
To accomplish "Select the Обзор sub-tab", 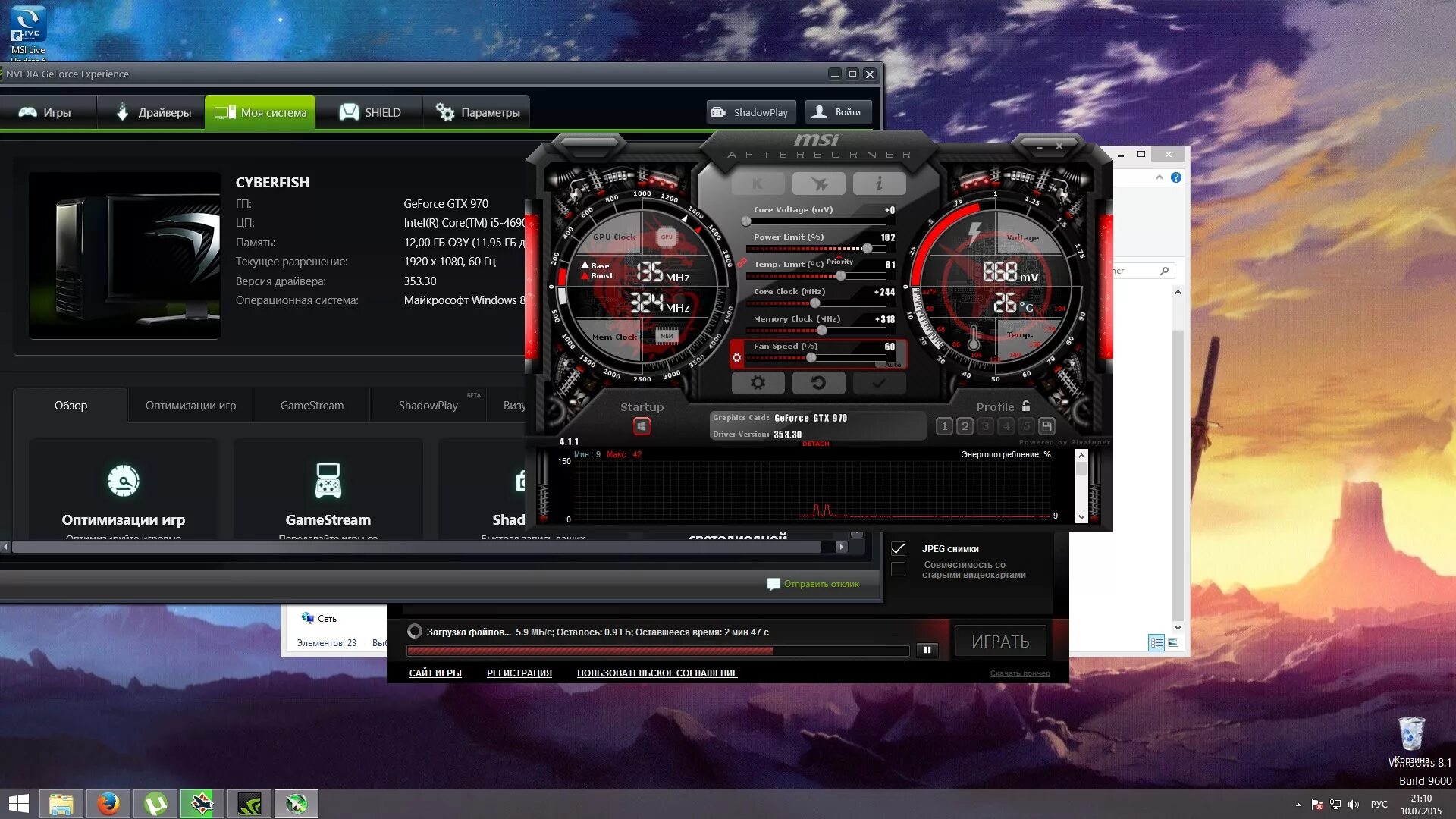I will coord(71,406).
